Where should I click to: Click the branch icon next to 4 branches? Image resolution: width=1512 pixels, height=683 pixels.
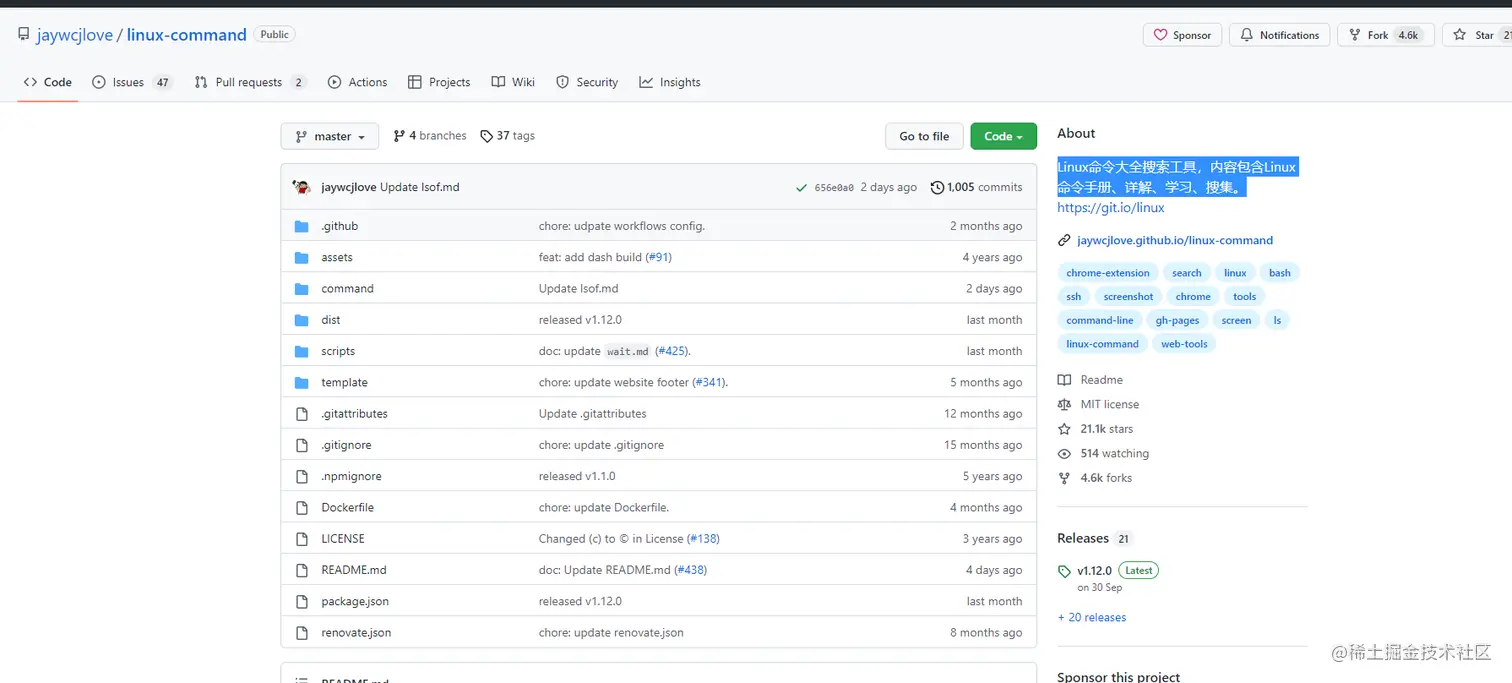399,136
